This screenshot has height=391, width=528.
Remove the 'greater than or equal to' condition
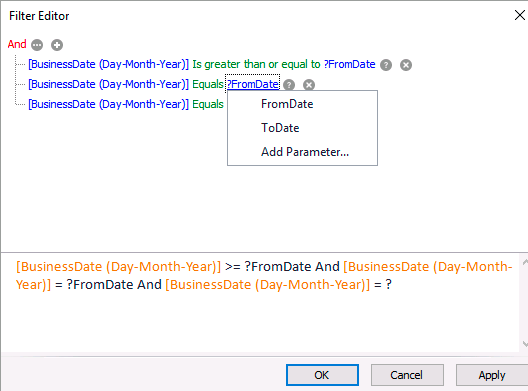click(x=406, y=65)
